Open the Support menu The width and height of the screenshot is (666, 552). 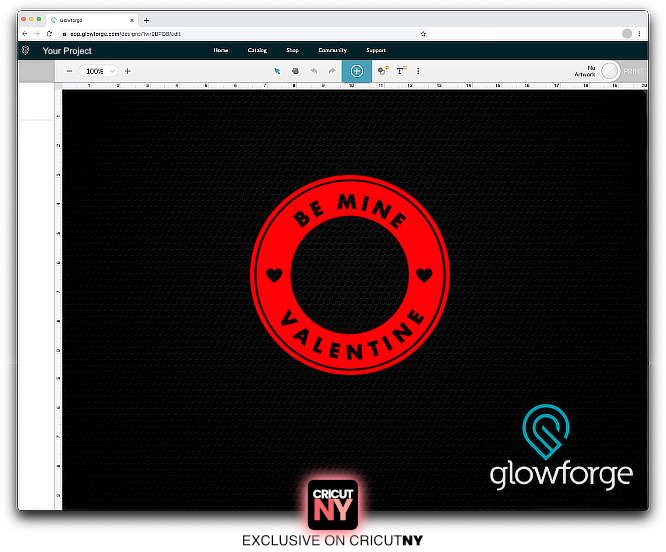pyautogui.click(x=376, y=50)
